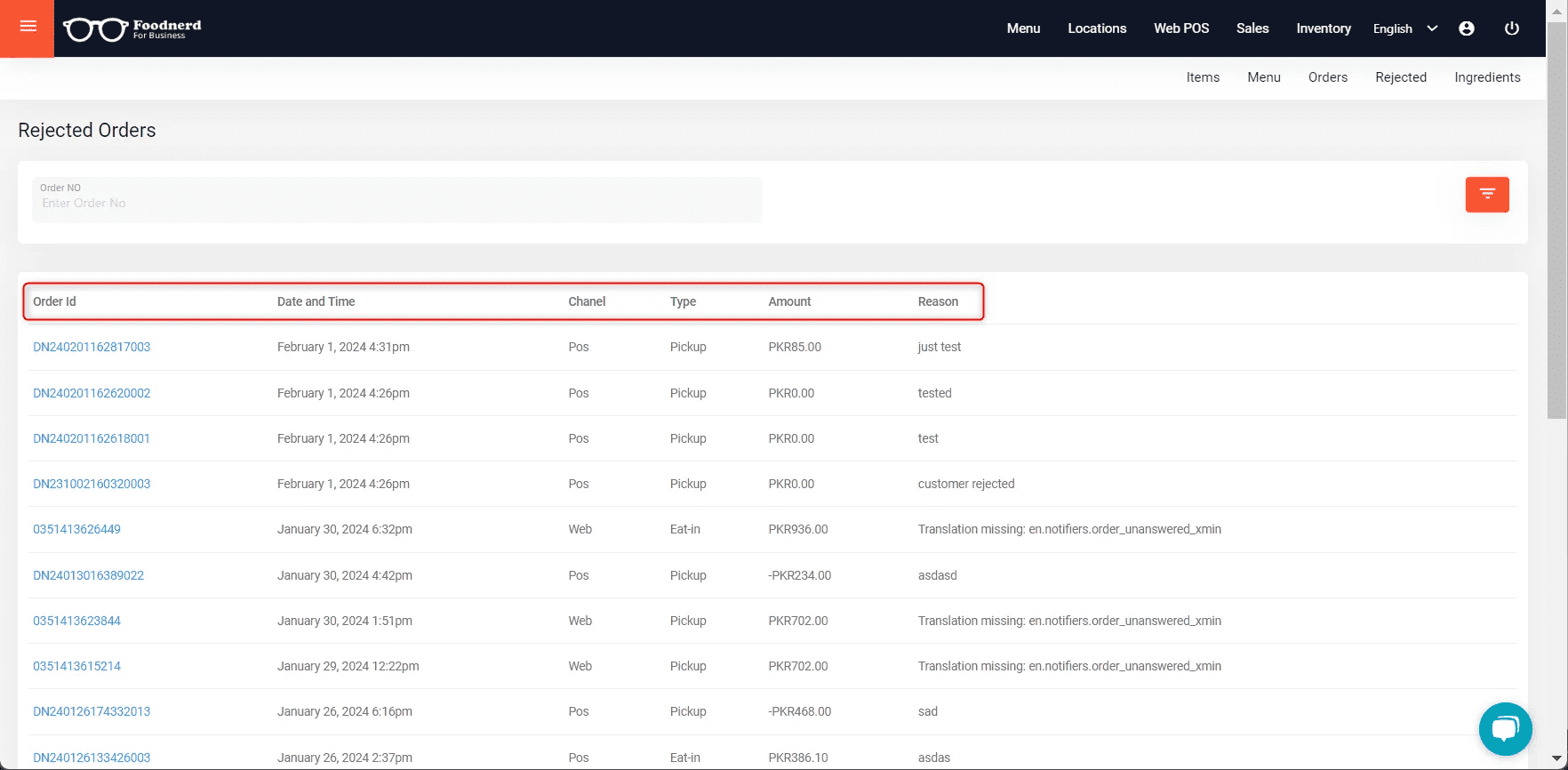Select the -PKR234.00 amount cell

click(x=800, y=575)
